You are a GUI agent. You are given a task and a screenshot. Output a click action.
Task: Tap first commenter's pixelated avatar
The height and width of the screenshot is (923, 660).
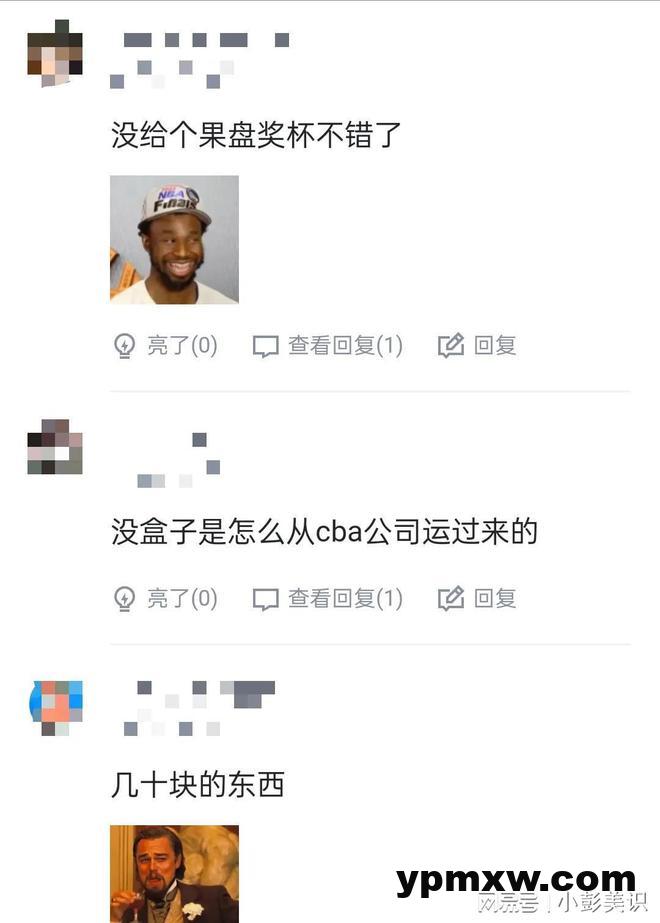(55, 54)
